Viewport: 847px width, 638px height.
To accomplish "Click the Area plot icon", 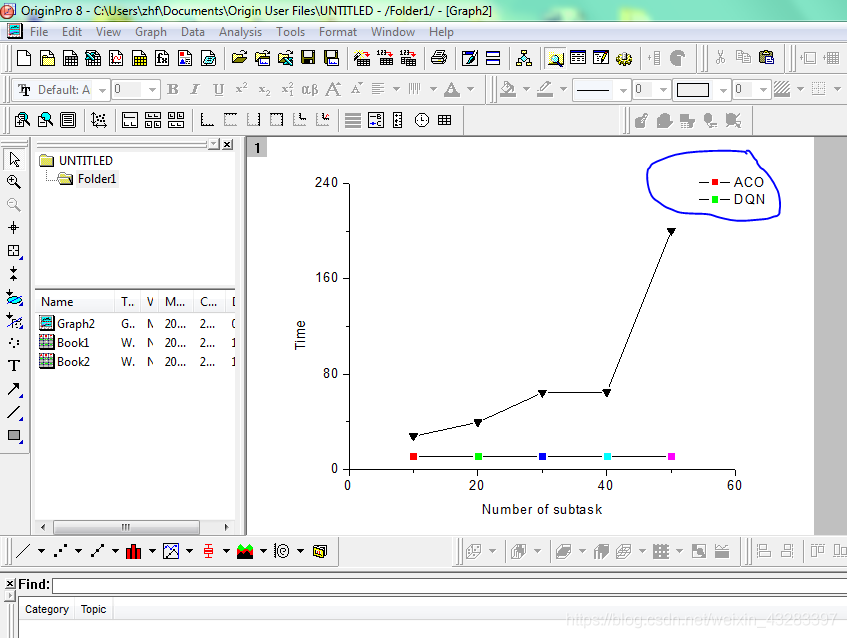I will tap(245, 551).
